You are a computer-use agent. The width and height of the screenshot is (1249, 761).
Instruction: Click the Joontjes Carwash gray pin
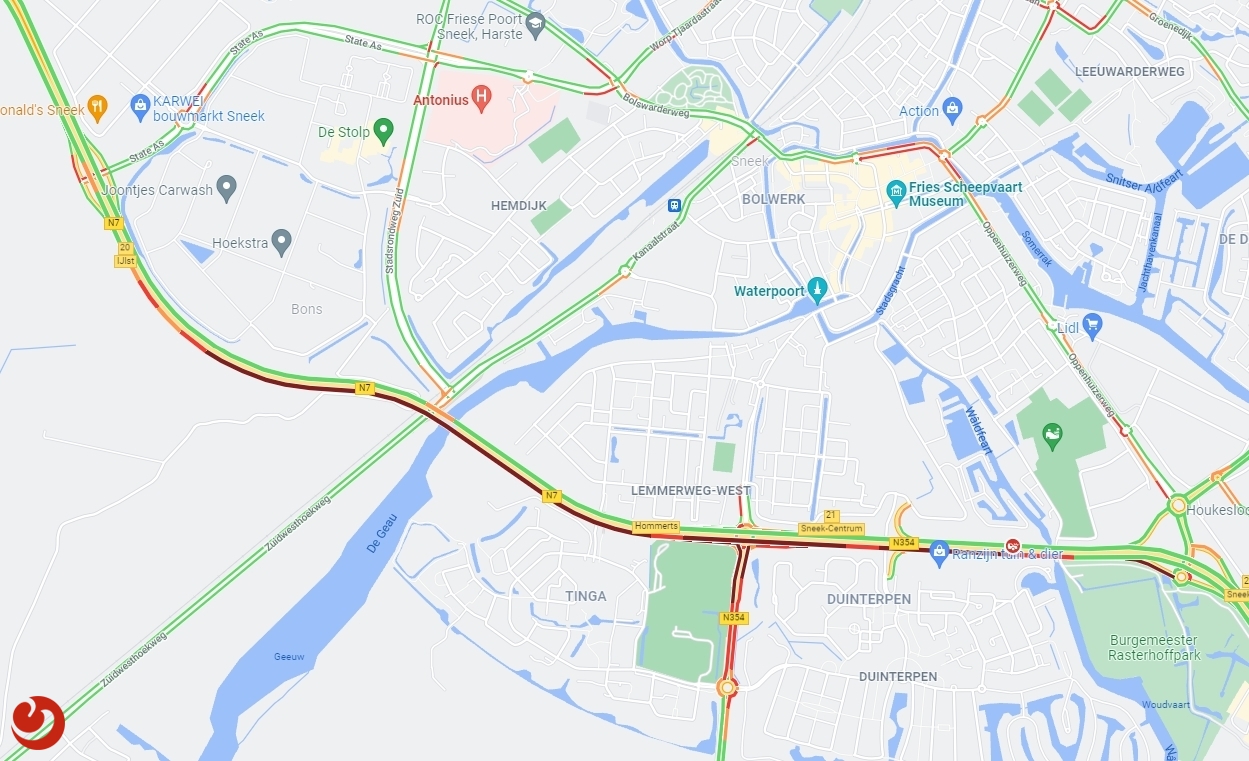pos(227,188)
